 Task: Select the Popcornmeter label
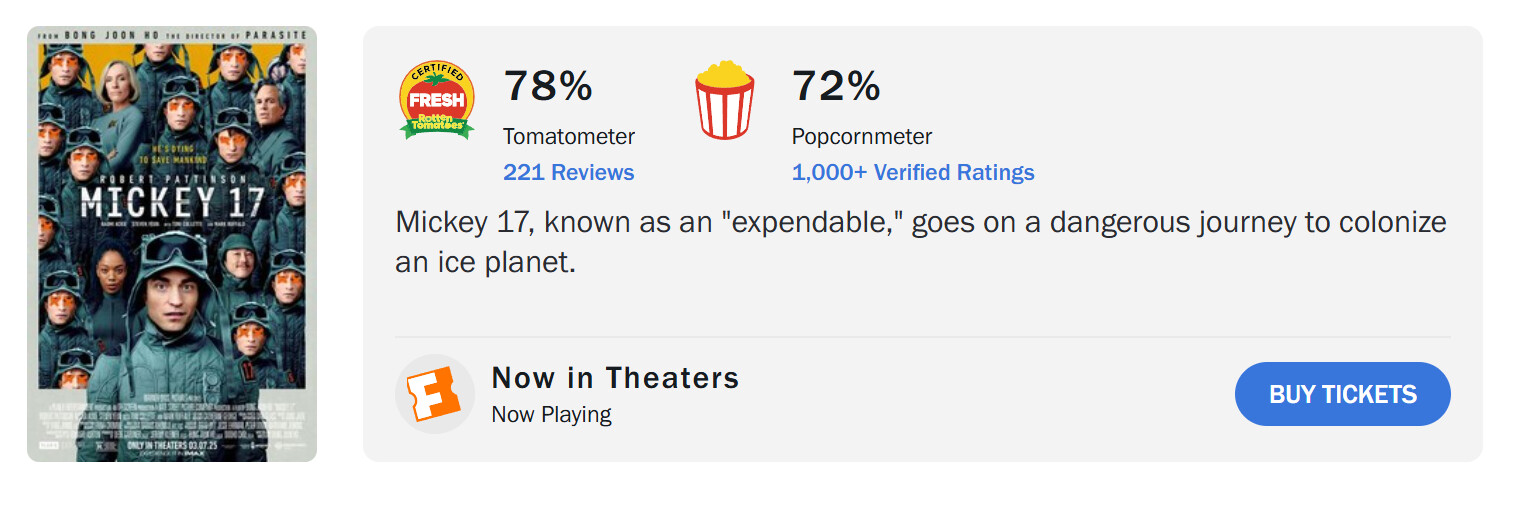861,136
